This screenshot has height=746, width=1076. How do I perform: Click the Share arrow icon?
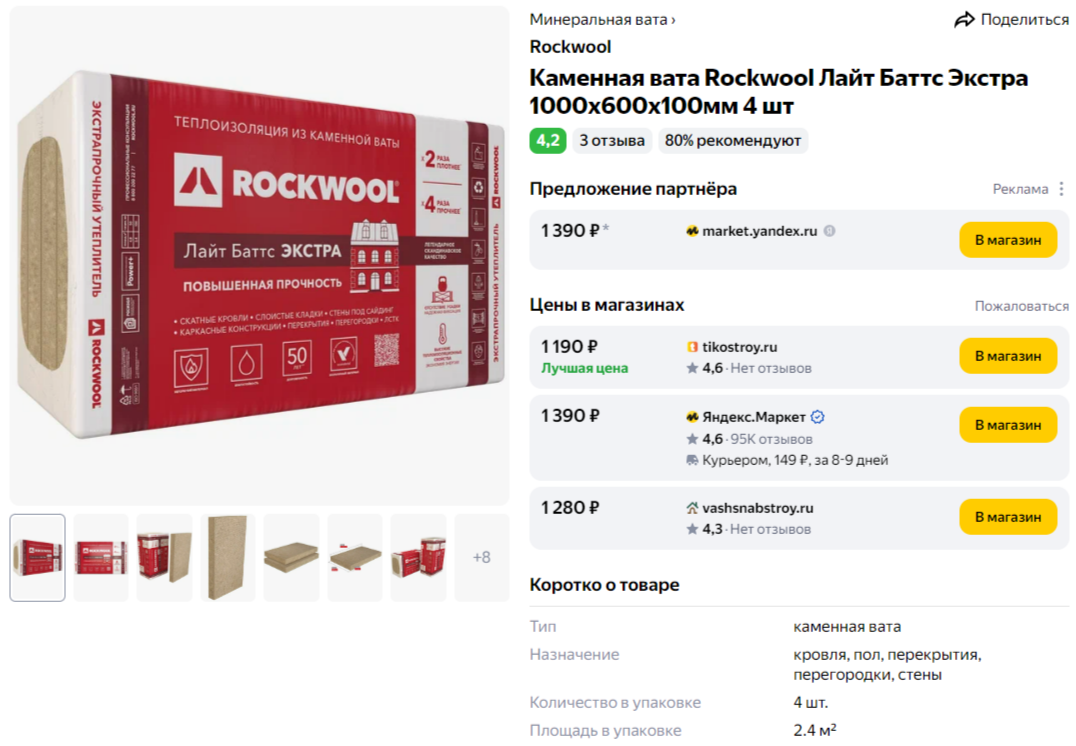coord(964,19)
